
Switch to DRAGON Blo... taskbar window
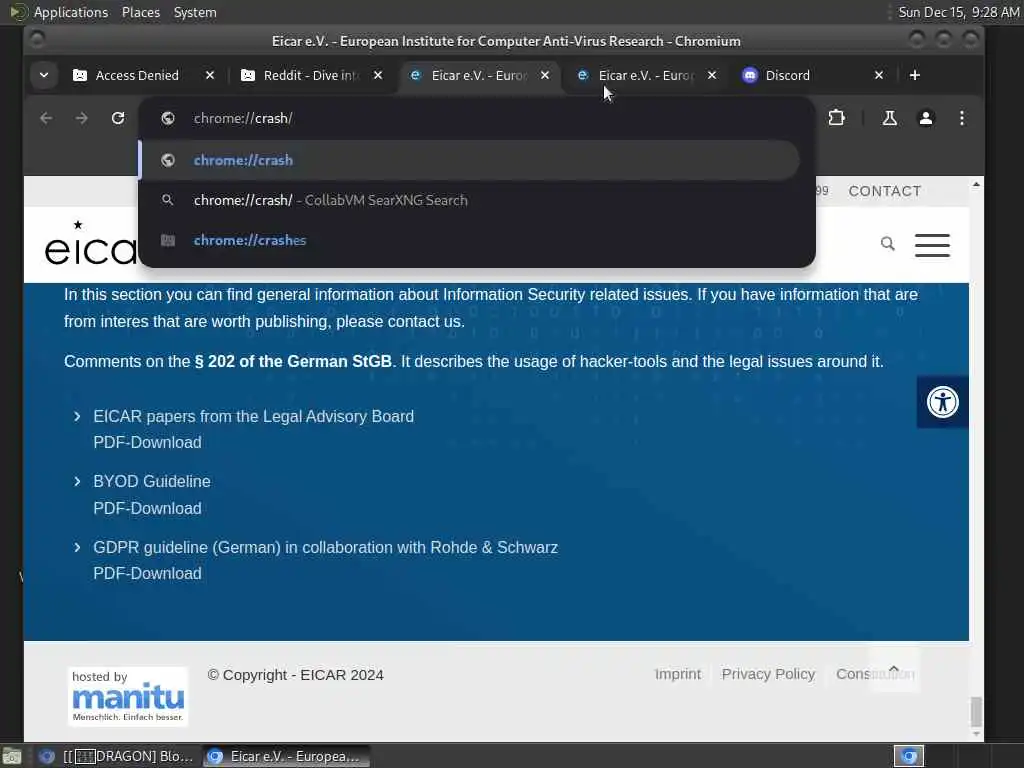[x=116, y=756]
